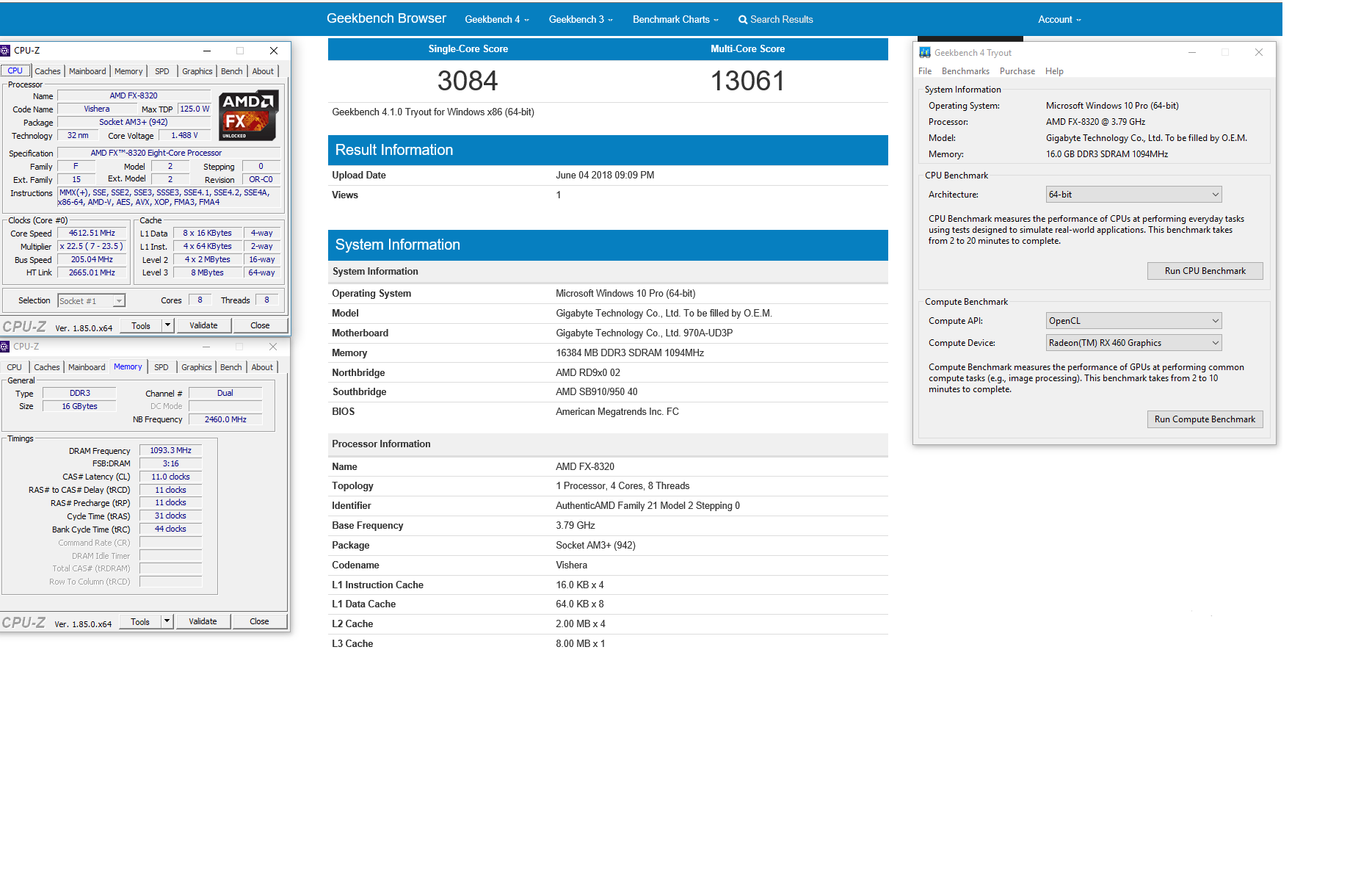Click Validate in the top CPU-Z window
This screenshot has height=882, width=1372.
(203, 325)
